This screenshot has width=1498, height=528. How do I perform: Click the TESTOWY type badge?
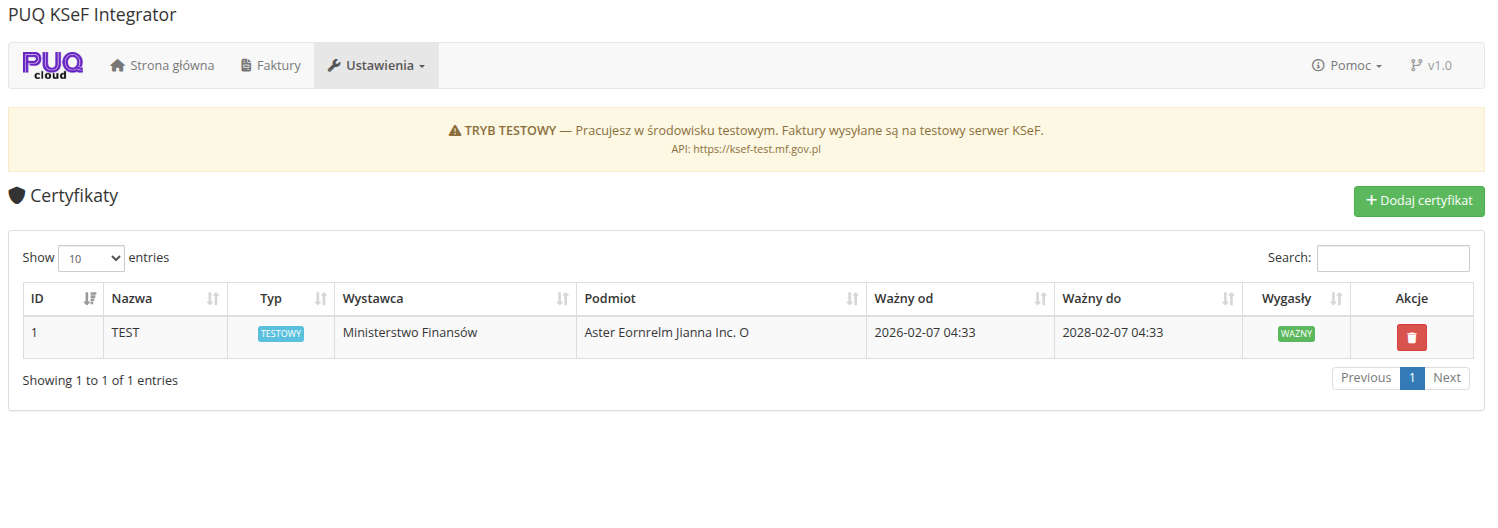tap(281, 334)
